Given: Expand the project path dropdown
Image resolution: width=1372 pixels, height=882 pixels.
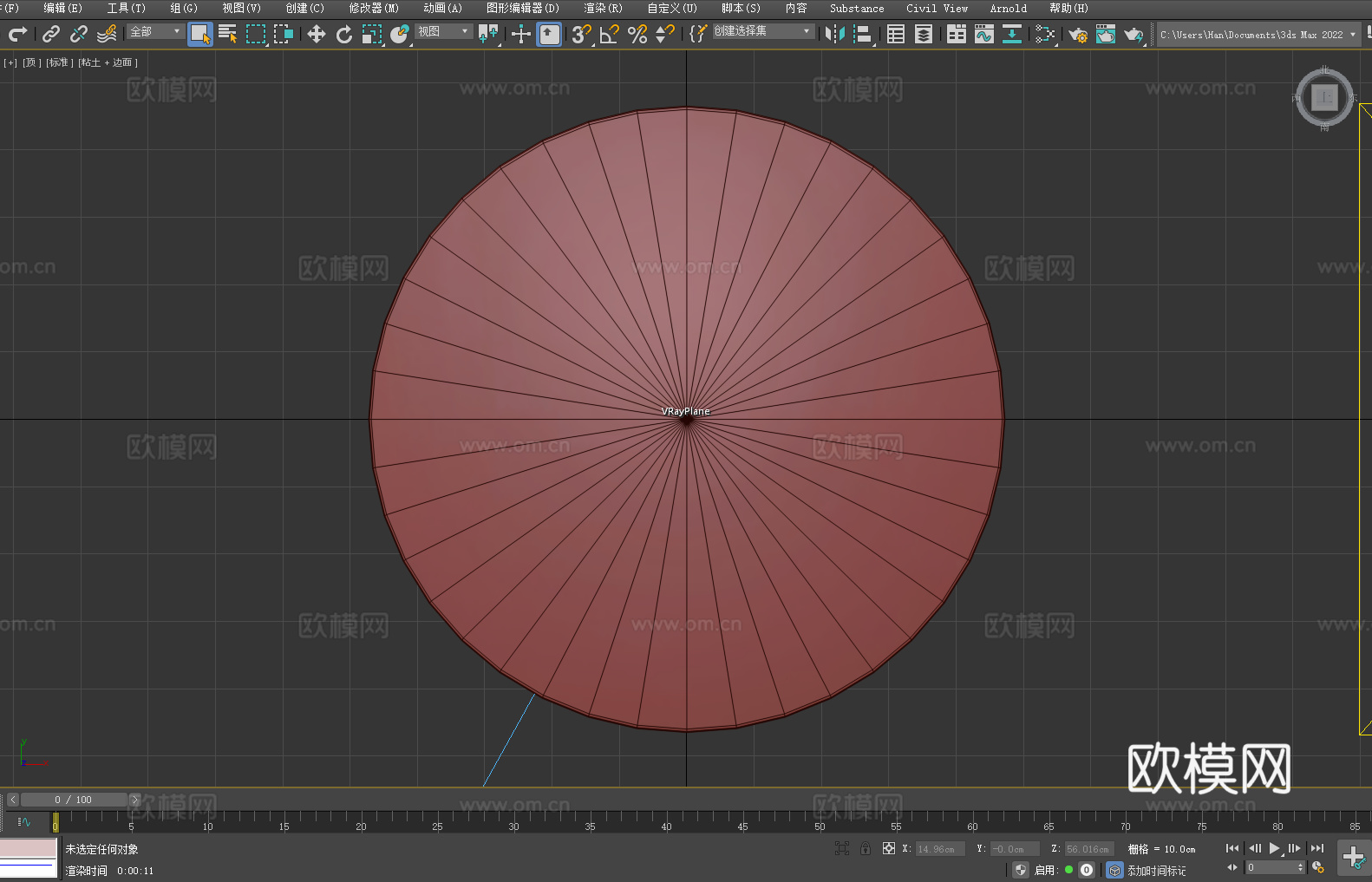Looking at the screenshot, I should 1352,35.
